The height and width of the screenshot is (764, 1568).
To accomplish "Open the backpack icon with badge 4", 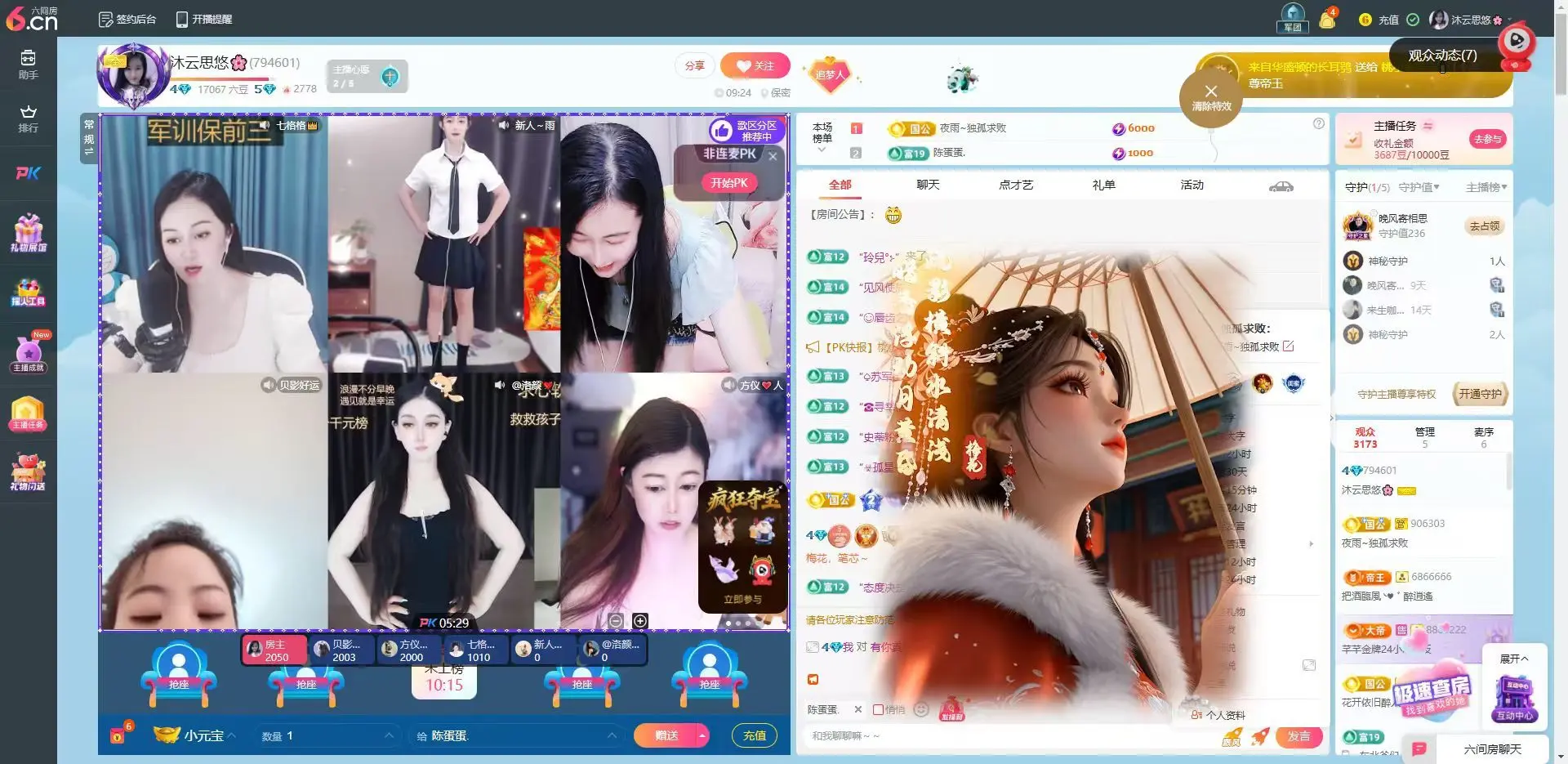I will coord(1328,18).
